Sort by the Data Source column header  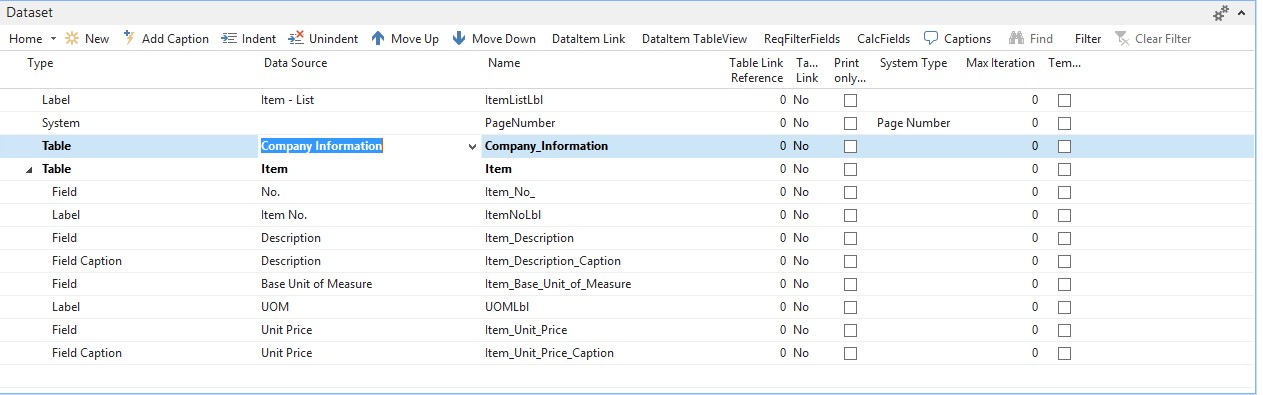click(x=295, y=63)
